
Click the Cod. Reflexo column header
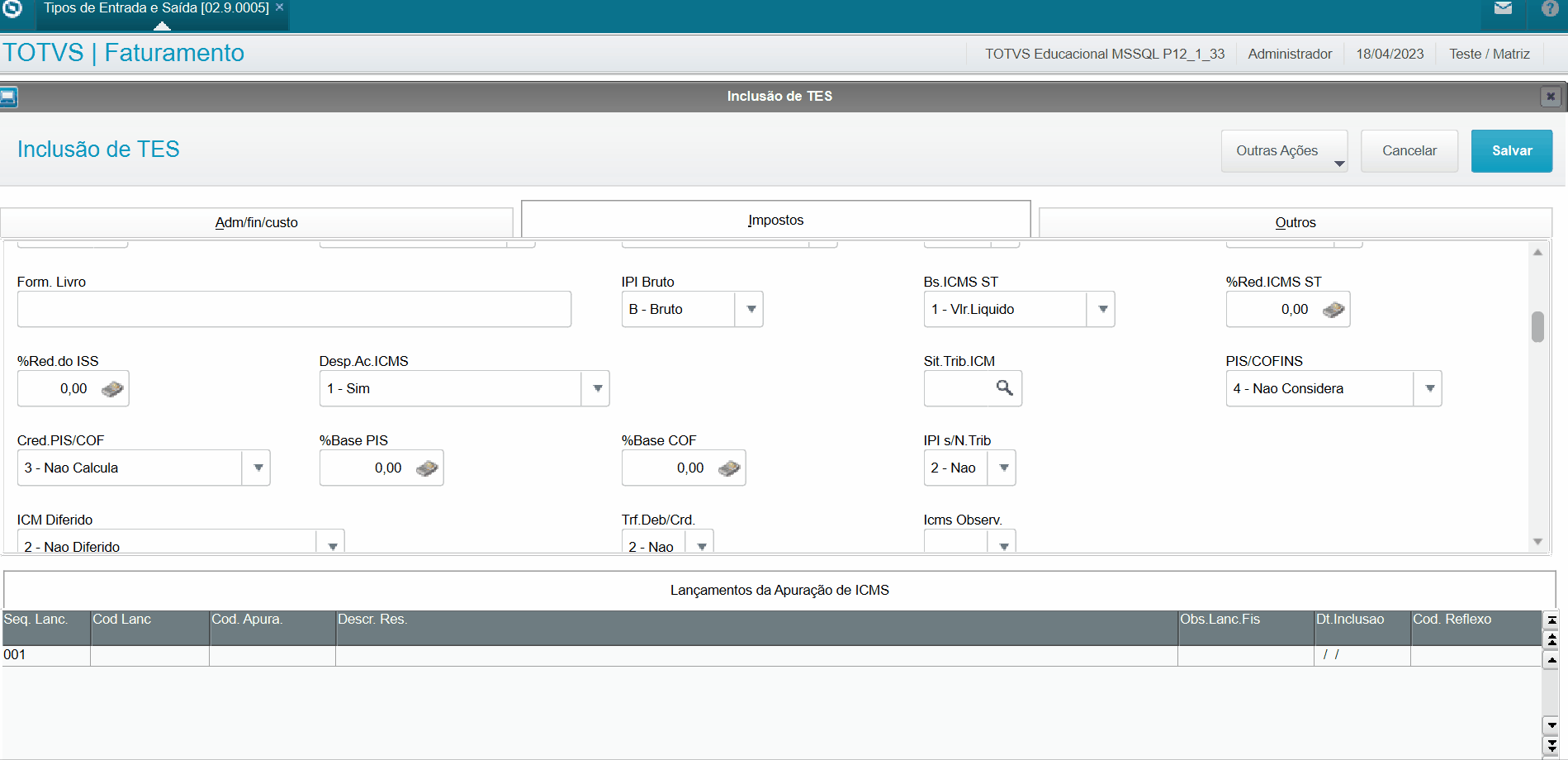pyautogui.click(x=1476, y=628)
